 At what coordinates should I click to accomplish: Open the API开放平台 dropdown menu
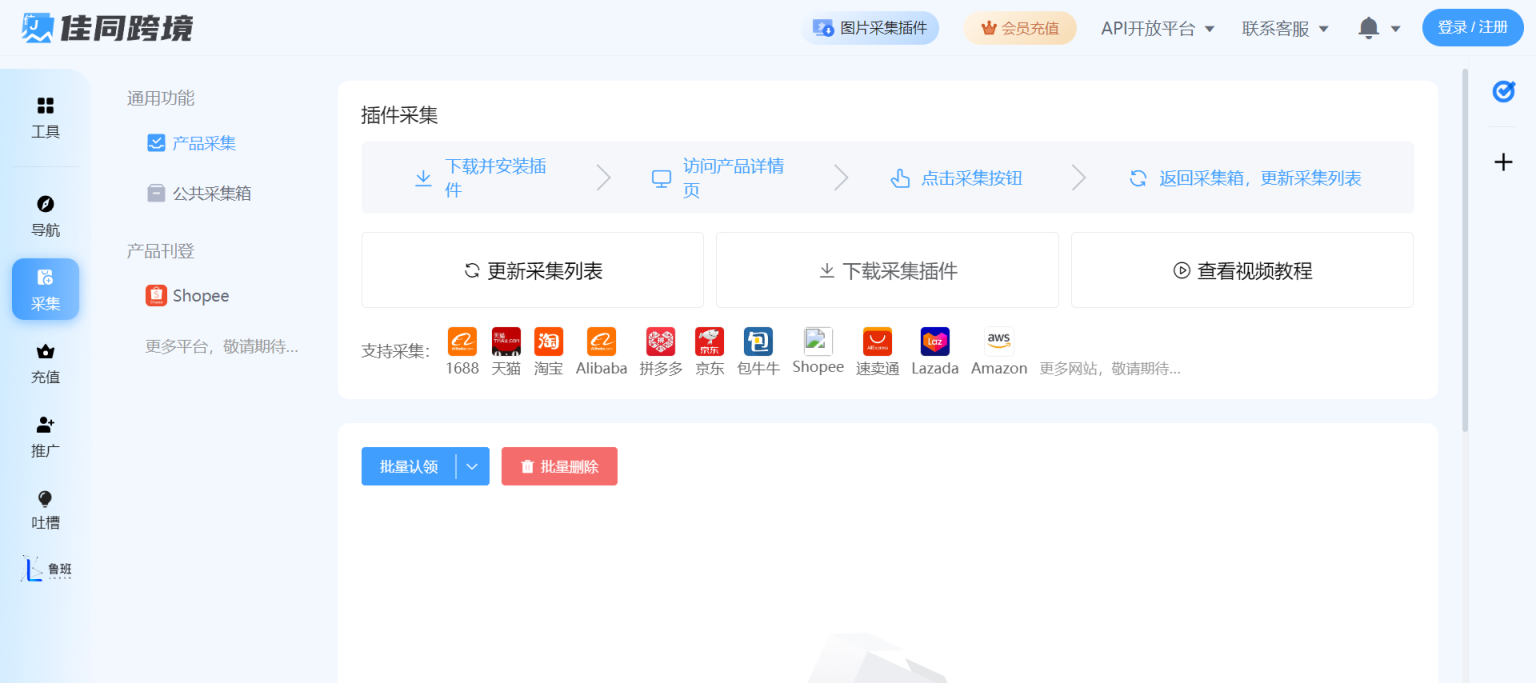[x=1157, y=28]
